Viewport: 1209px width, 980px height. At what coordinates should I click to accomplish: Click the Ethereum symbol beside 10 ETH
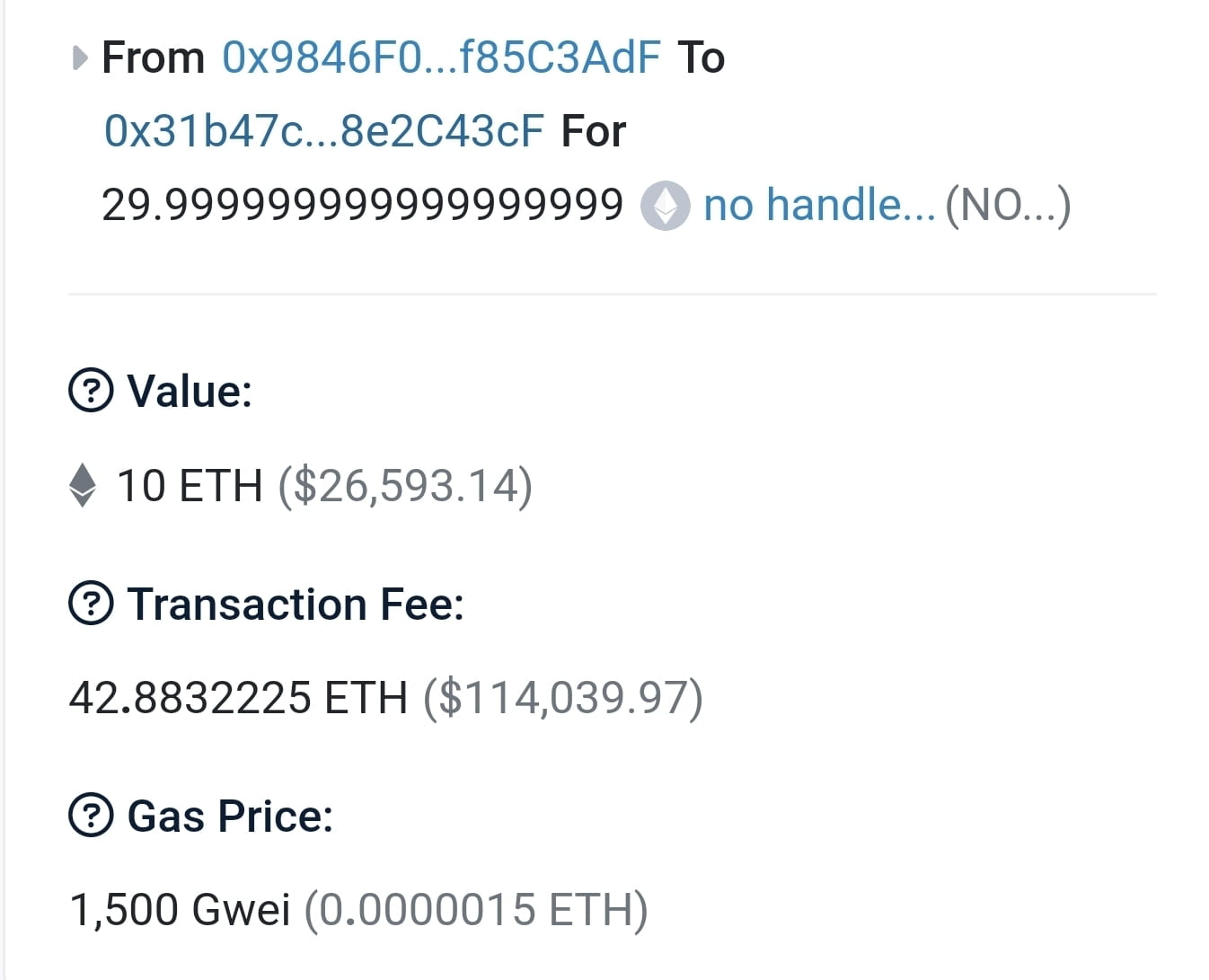82,486
